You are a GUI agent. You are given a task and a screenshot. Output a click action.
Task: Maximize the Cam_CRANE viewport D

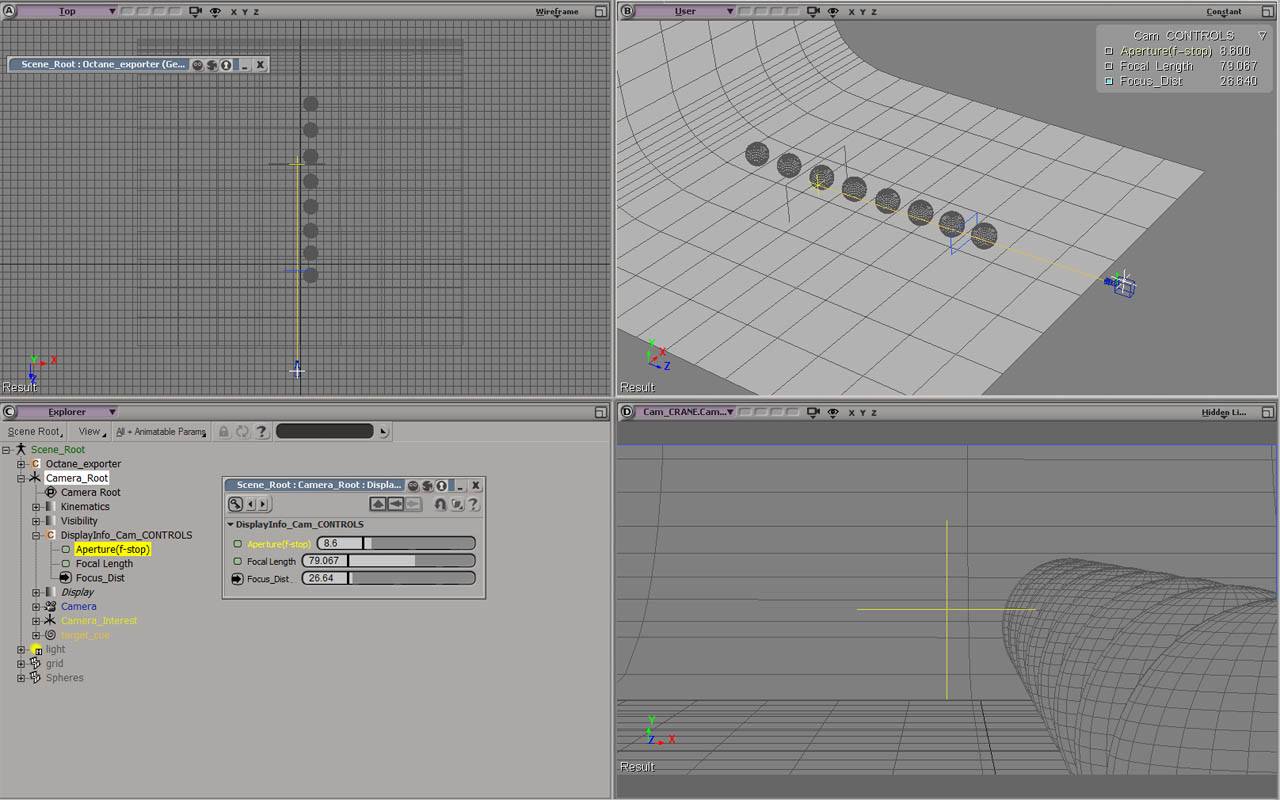(x=1267, y=412)
